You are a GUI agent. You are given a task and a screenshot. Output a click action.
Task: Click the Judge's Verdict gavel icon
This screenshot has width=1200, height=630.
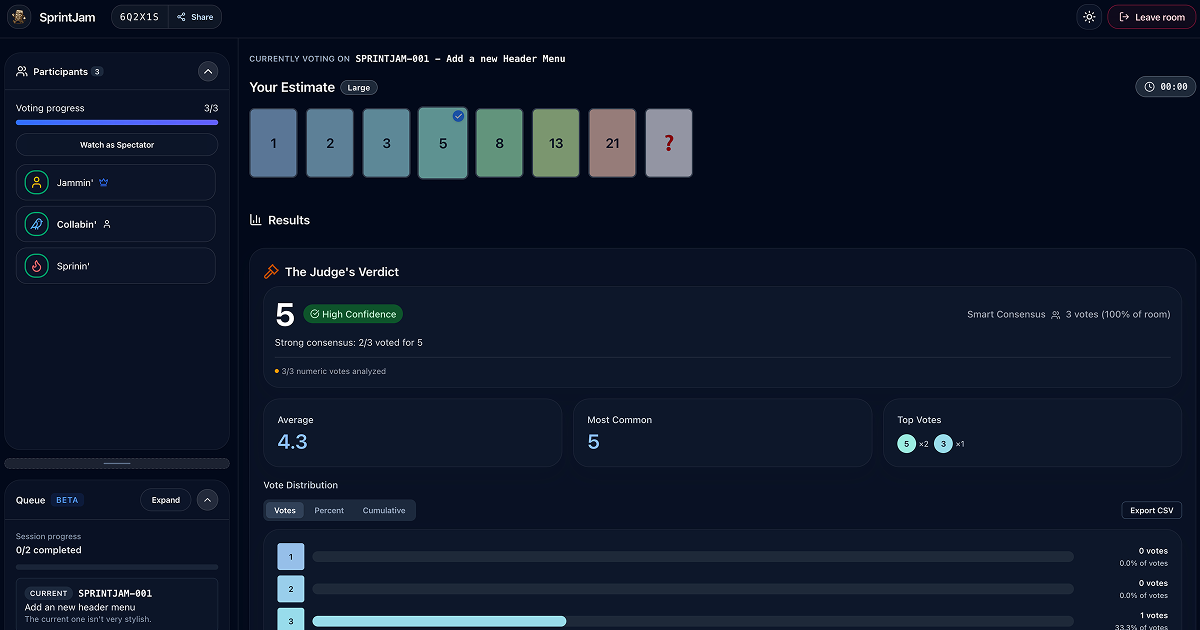coord(271,272)
